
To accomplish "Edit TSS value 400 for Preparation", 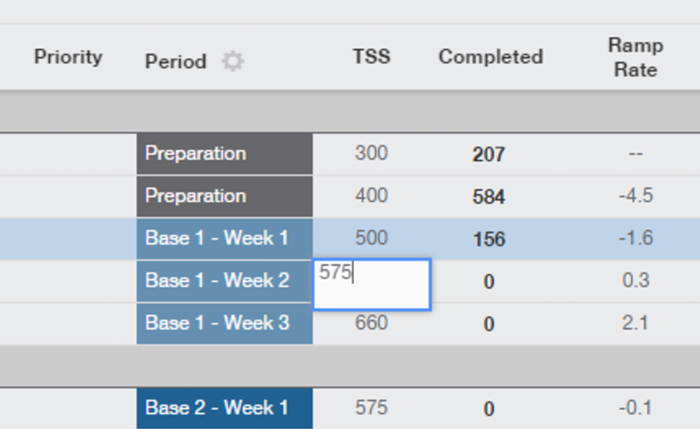I will click(371, 196).
